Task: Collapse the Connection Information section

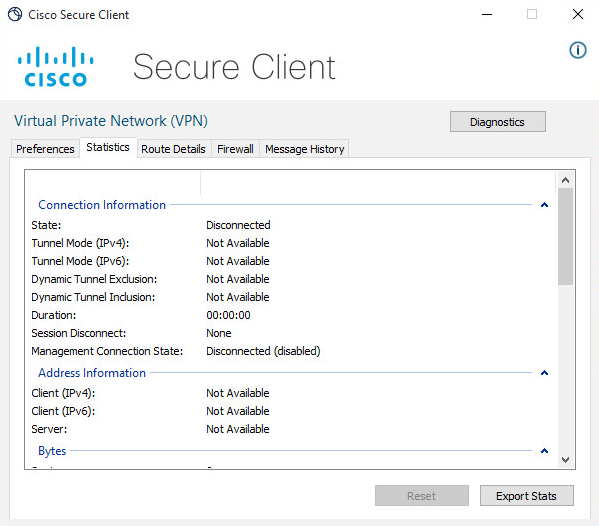Action: (x=544, y=205)
